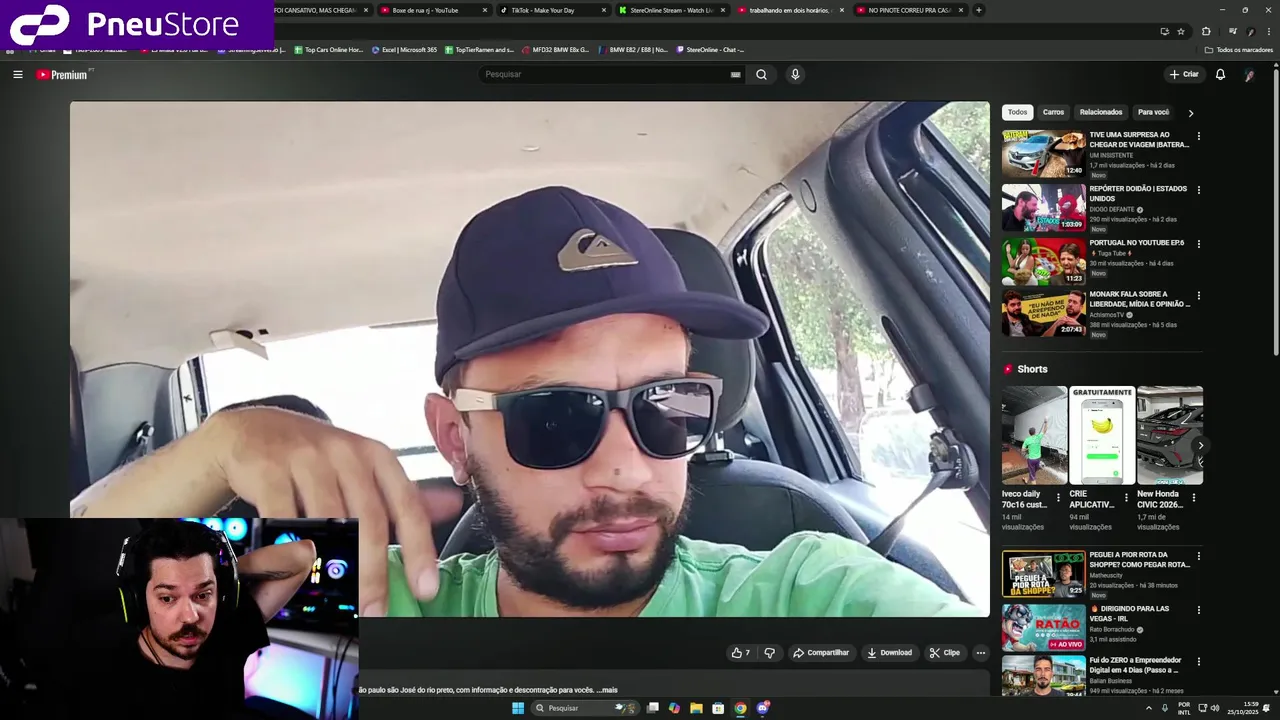Select the Para você filter chip

(1153, 112)
